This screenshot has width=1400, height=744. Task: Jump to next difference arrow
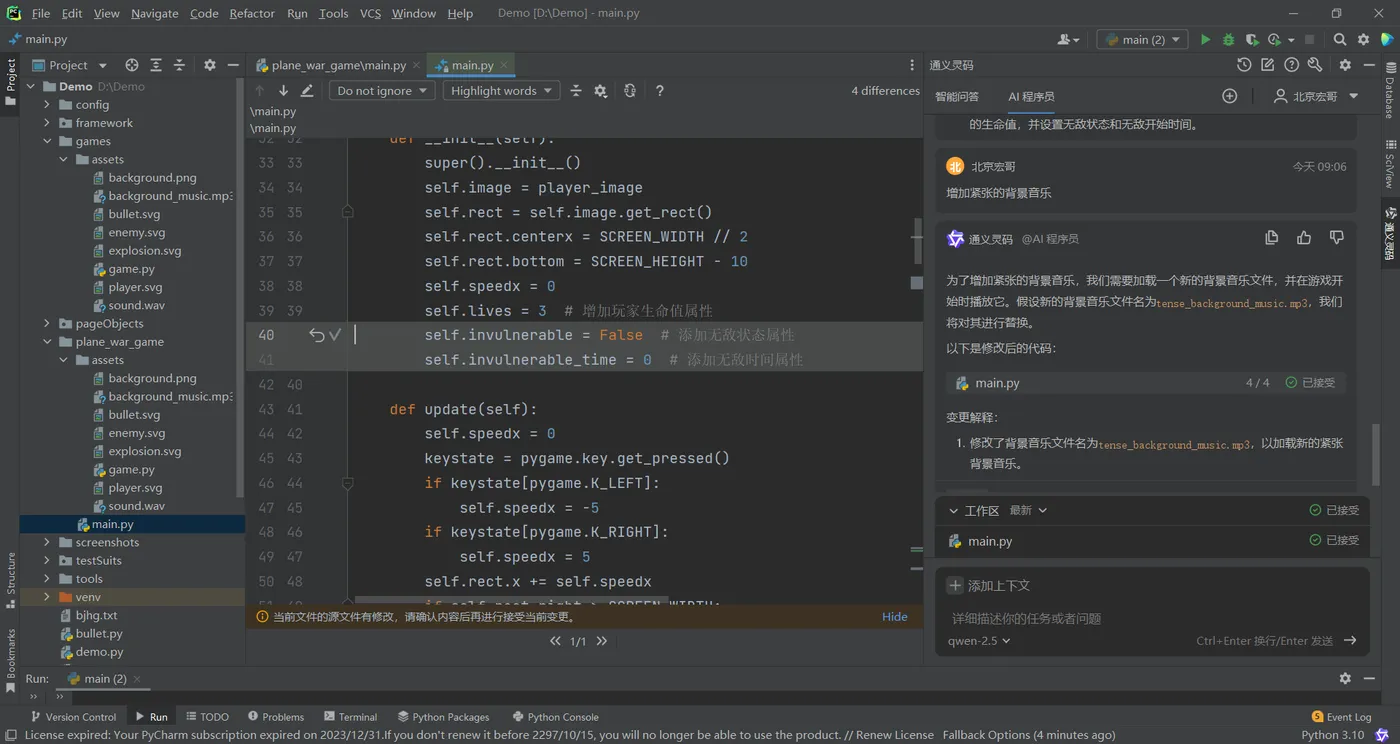(283, 91)
